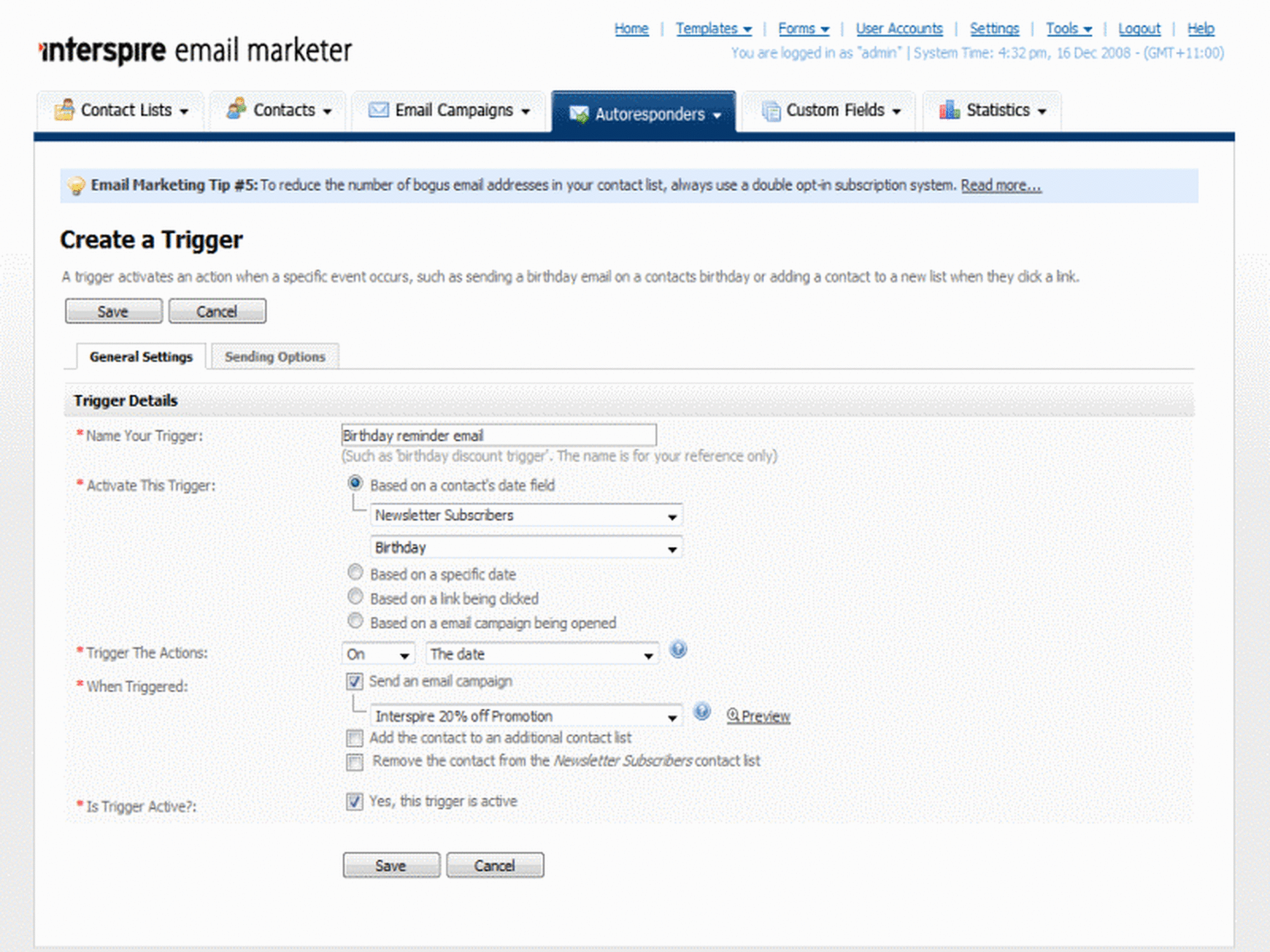Open the Help link

point(1201,29)
